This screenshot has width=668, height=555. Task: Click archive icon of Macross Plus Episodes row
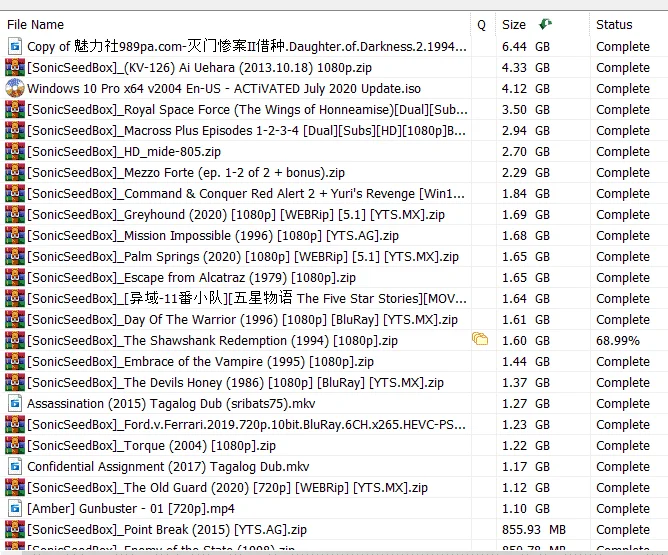15,130
